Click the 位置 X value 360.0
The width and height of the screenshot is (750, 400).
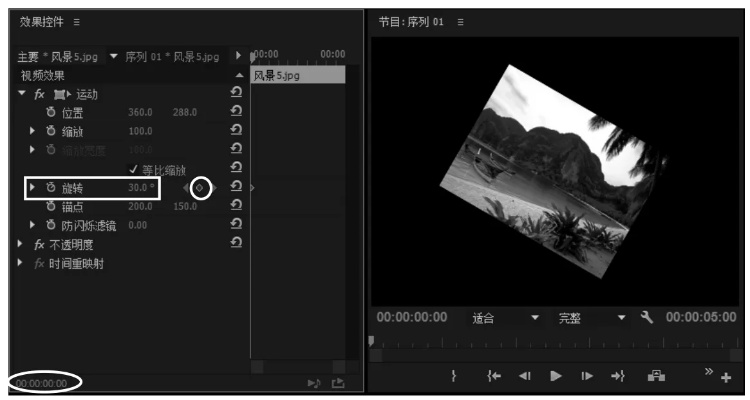click(140, 112)
